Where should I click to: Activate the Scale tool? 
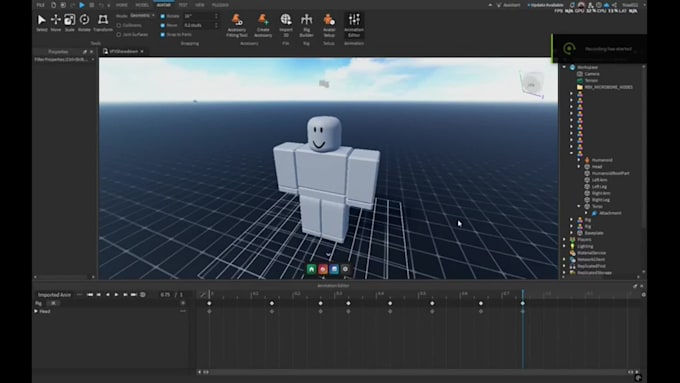(69, 23)
